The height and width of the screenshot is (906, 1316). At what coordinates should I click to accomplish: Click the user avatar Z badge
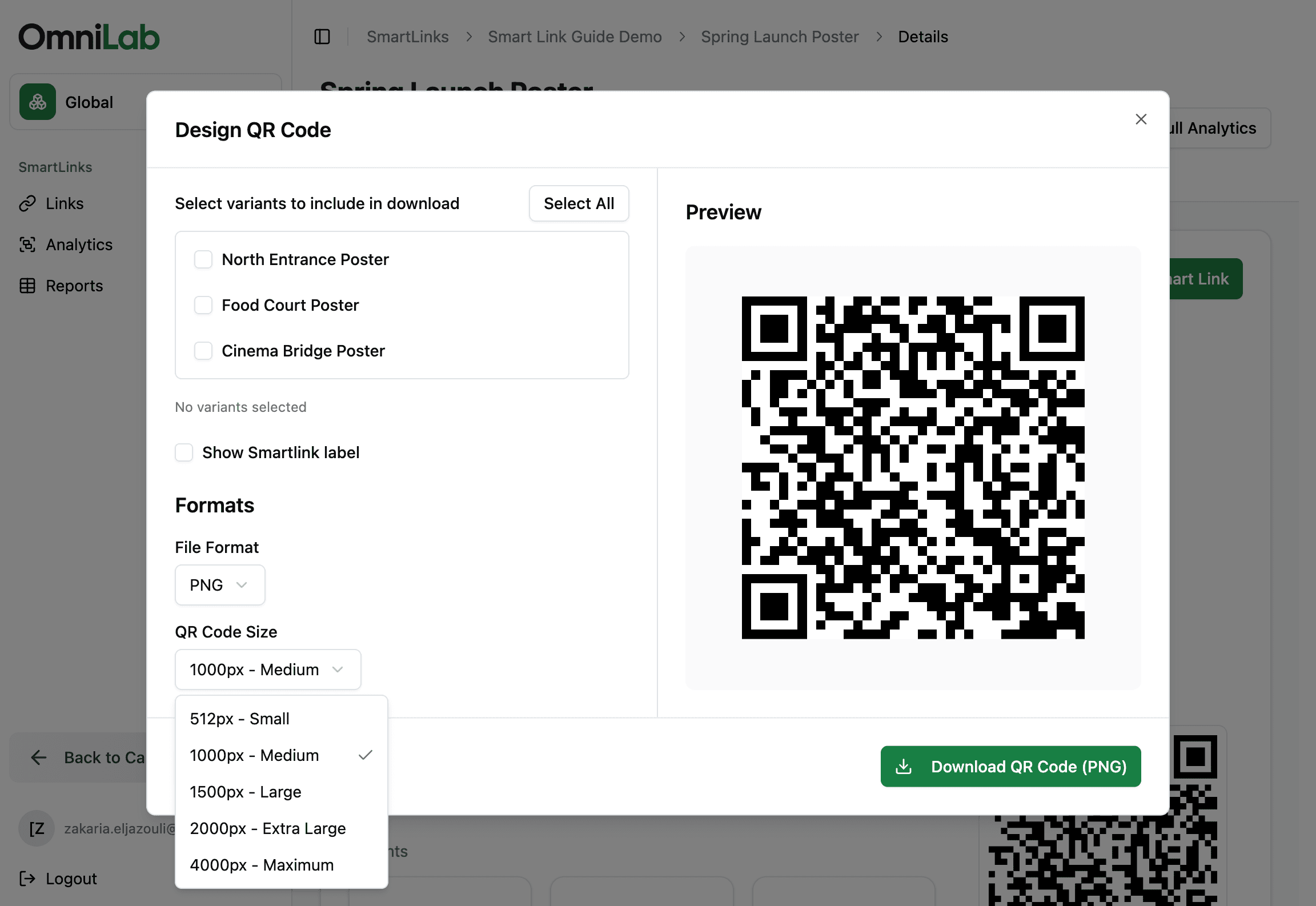click(x=37, y=828)
